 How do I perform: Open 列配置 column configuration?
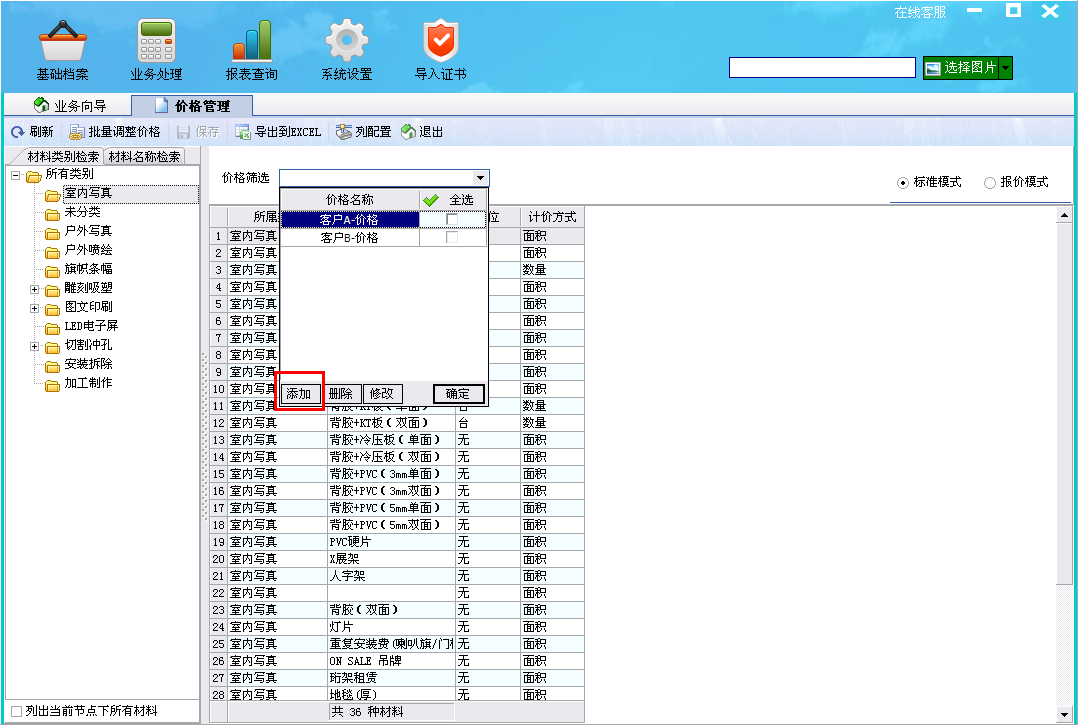pos(375,131)
